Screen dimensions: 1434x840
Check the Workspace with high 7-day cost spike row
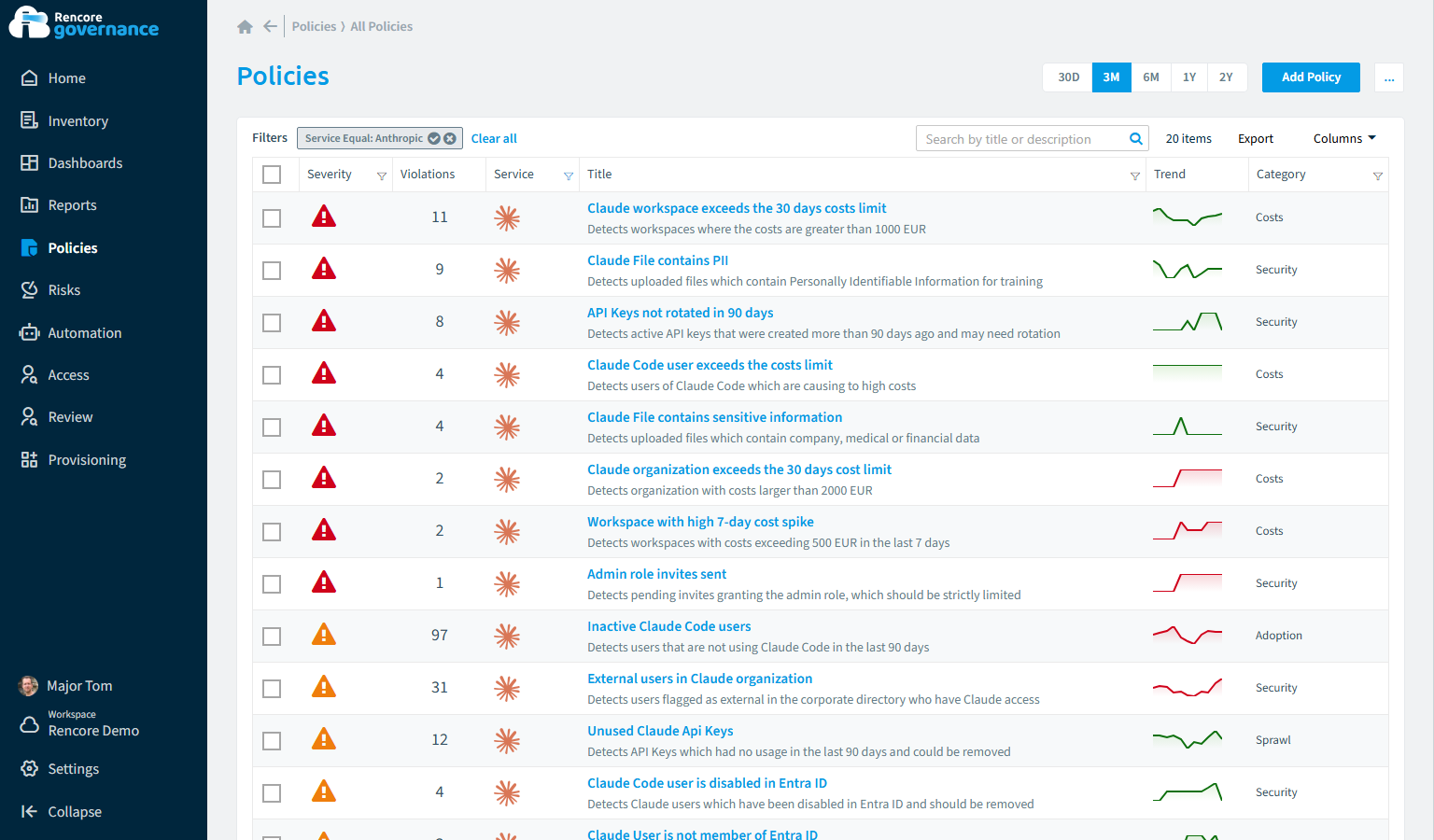(x=272, y=532)
